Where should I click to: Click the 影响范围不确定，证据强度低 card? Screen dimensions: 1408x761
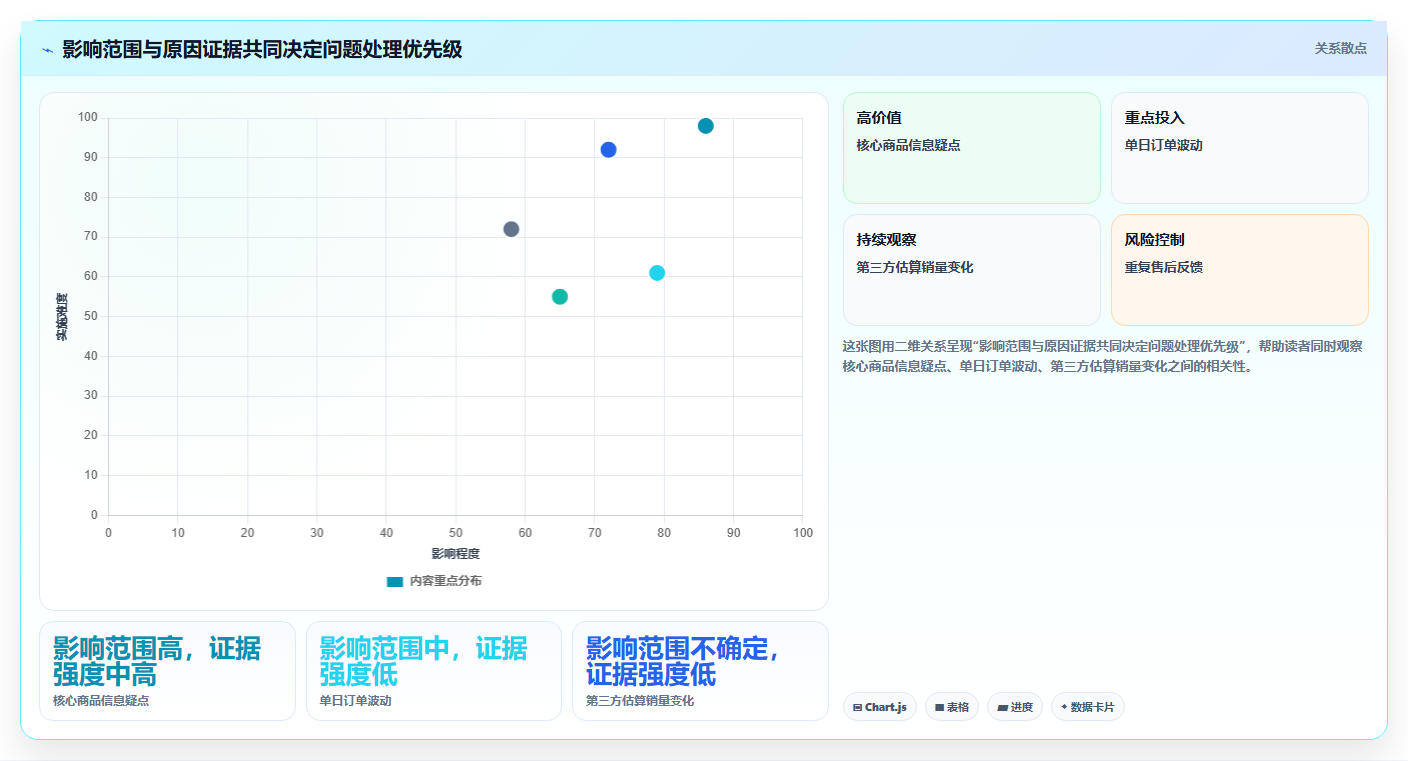(700, 671)
